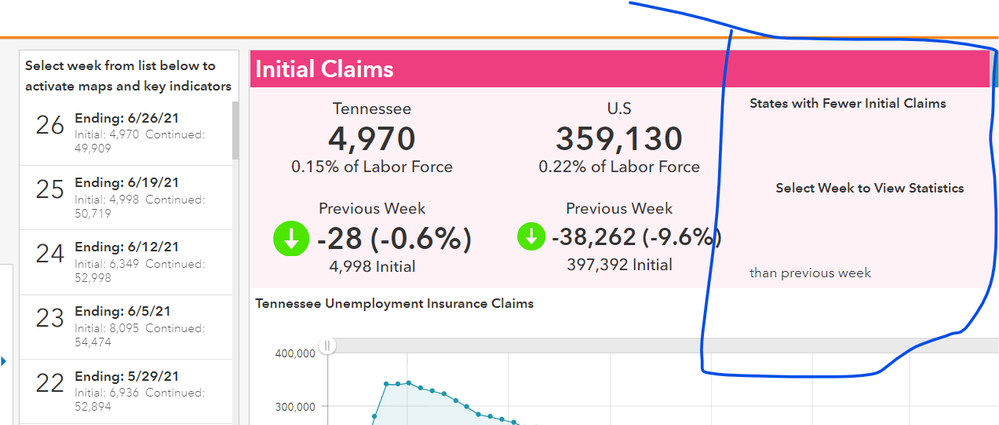Expand the left side panel arrow
Viewport: 999px width, 425px height.
(x=3, y=361)
